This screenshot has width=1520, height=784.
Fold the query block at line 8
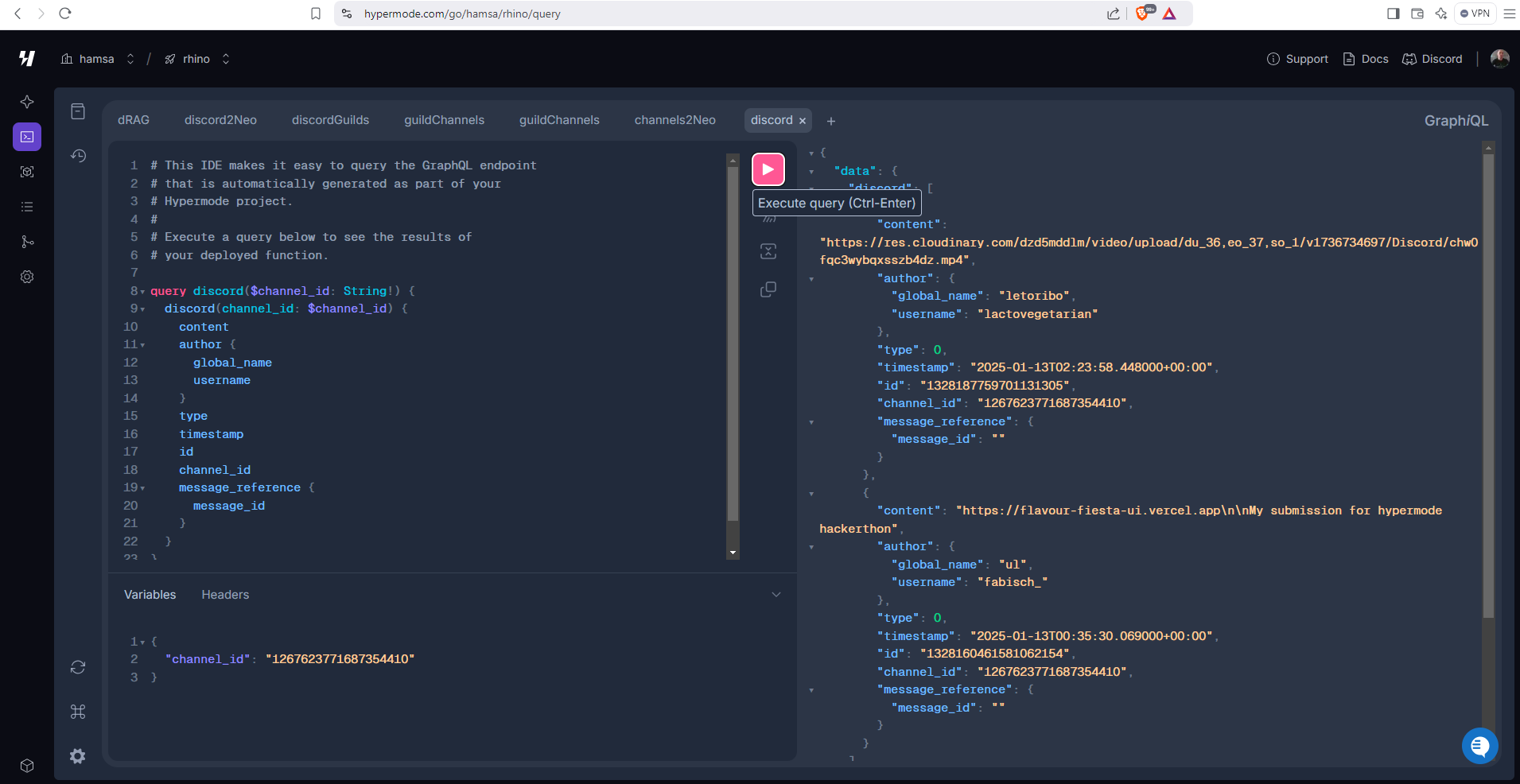pyautogui.click(x=142, y=292)
